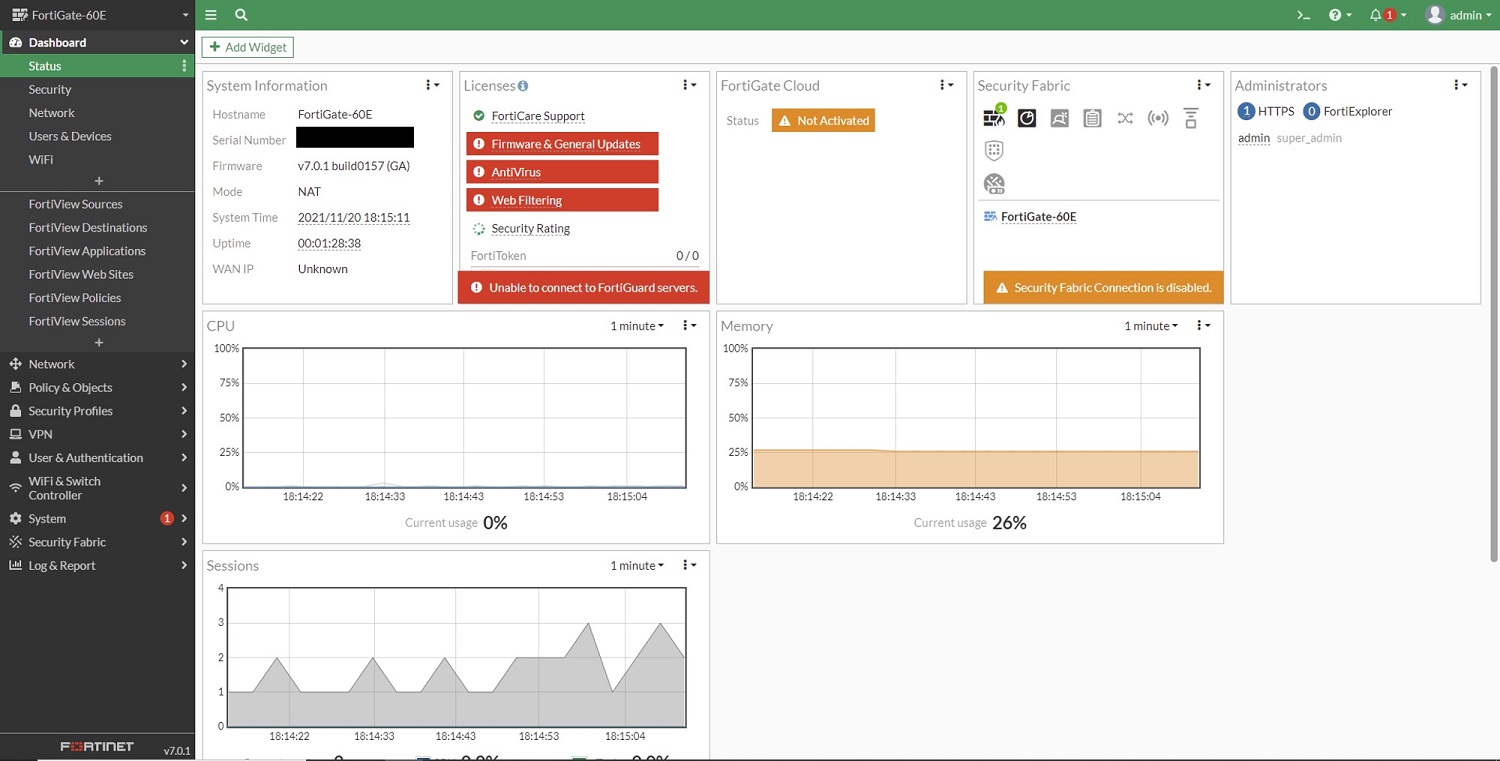Image resolution: width=1500 pixels, height=761 pixels.
Task: Click the Licenses info circle icon
Action: tap(523, 86)
